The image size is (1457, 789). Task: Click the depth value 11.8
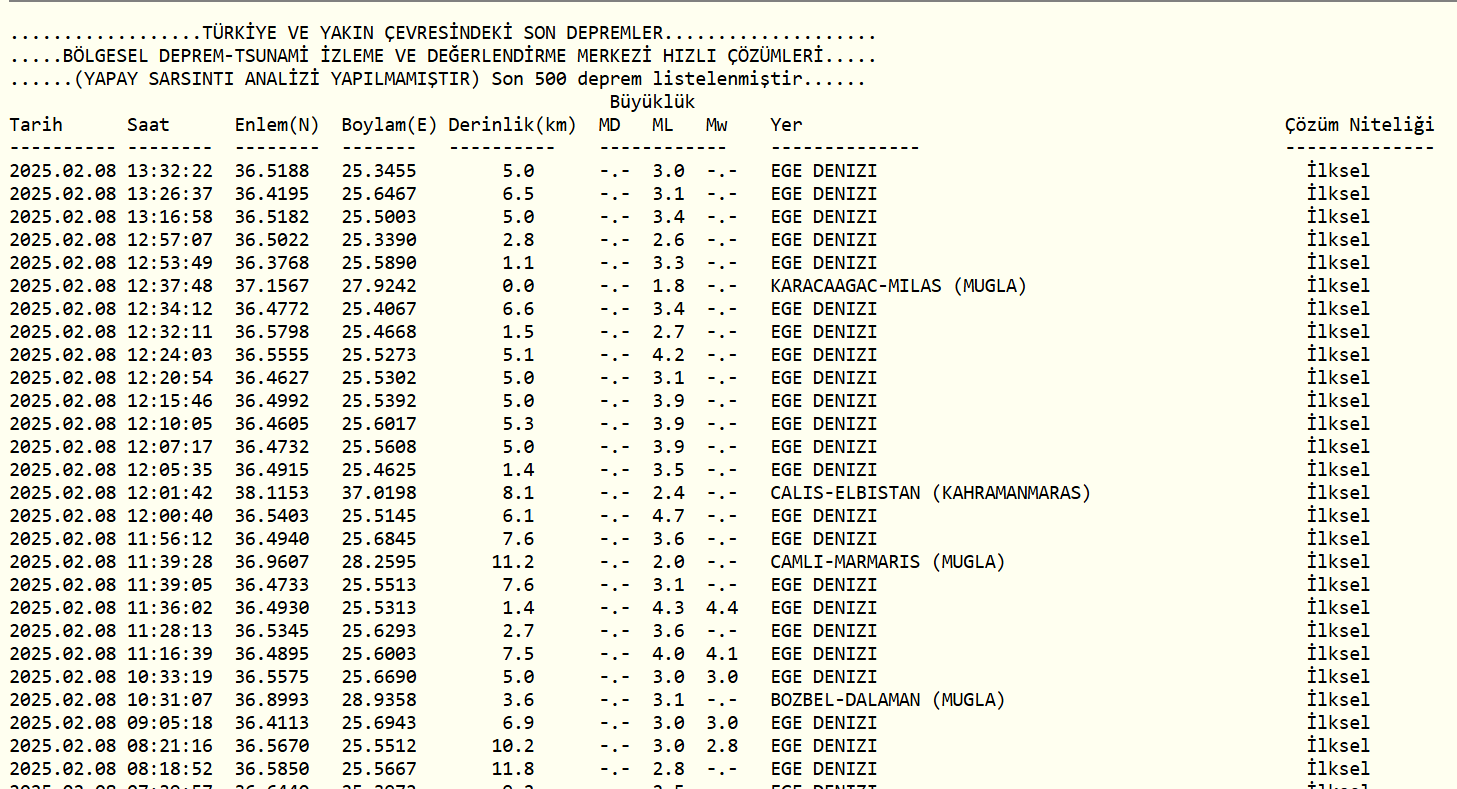(x=512, y=769)
